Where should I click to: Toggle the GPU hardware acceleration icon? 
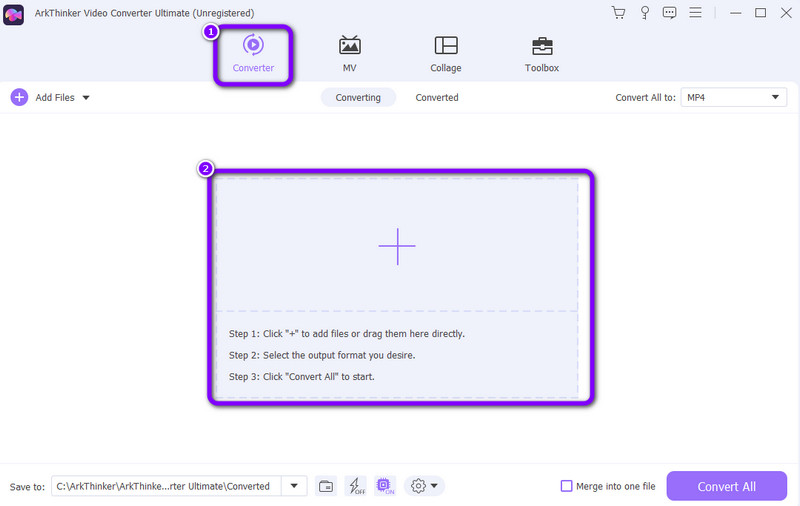[x=385, y=486]
